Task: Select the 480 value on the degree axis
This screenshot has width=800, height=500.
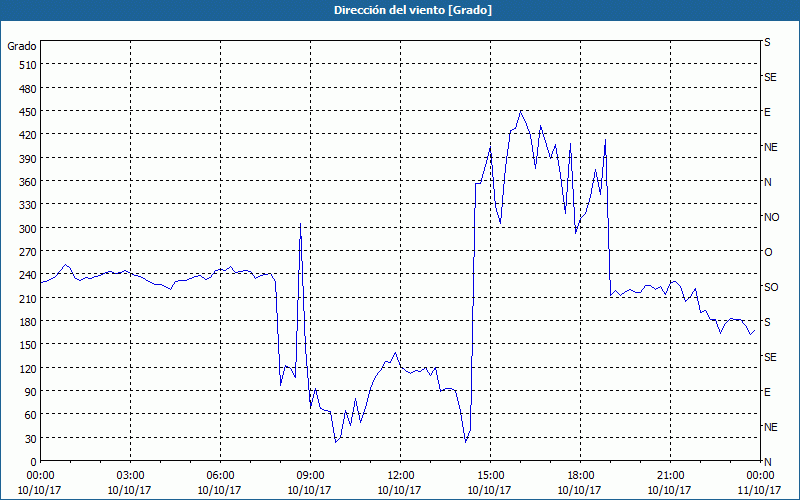Action: 28,89
